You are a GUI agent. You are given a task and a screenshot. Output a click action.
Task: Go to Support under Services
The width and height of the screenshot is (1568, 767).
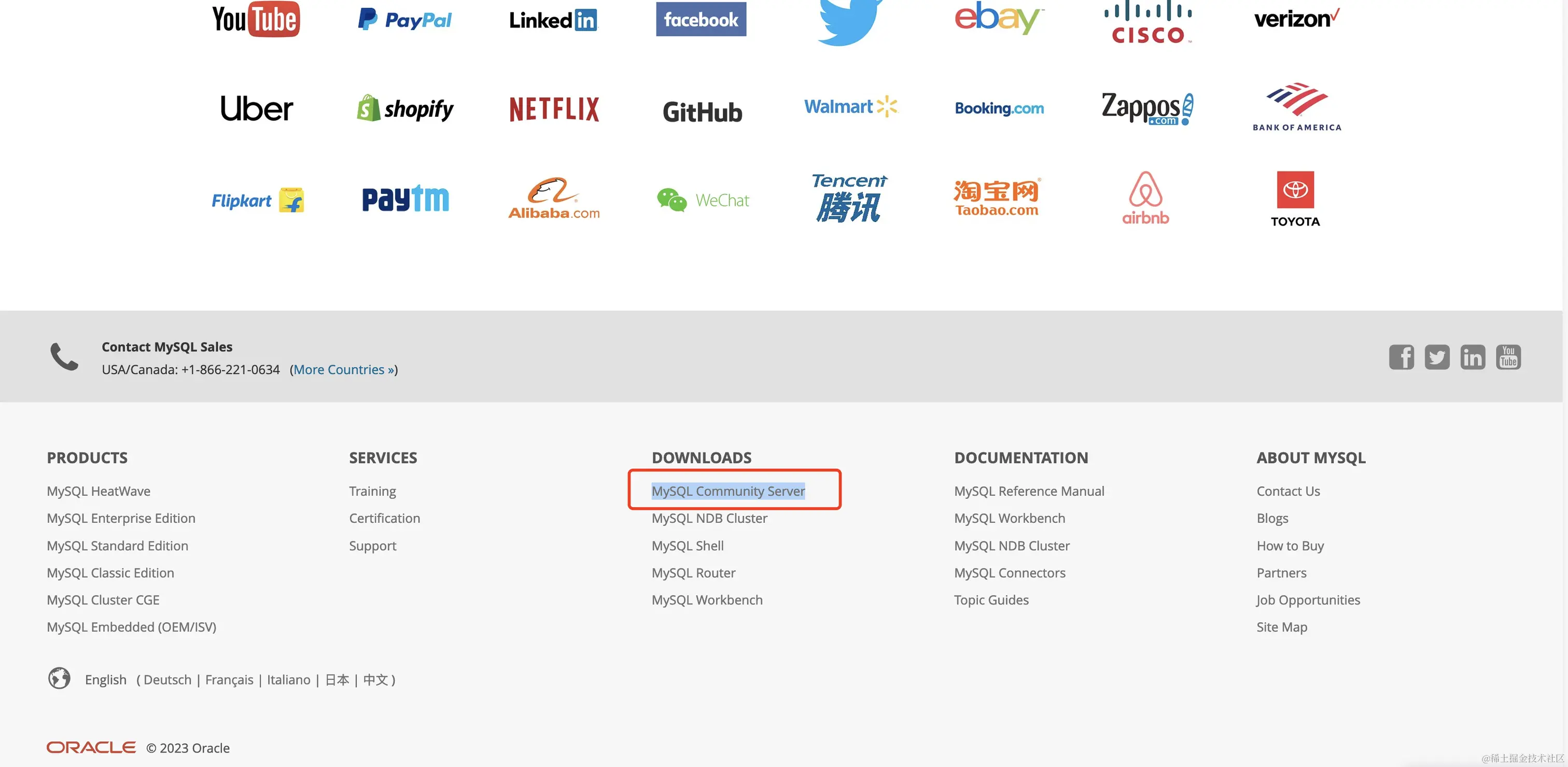point(372,546)
